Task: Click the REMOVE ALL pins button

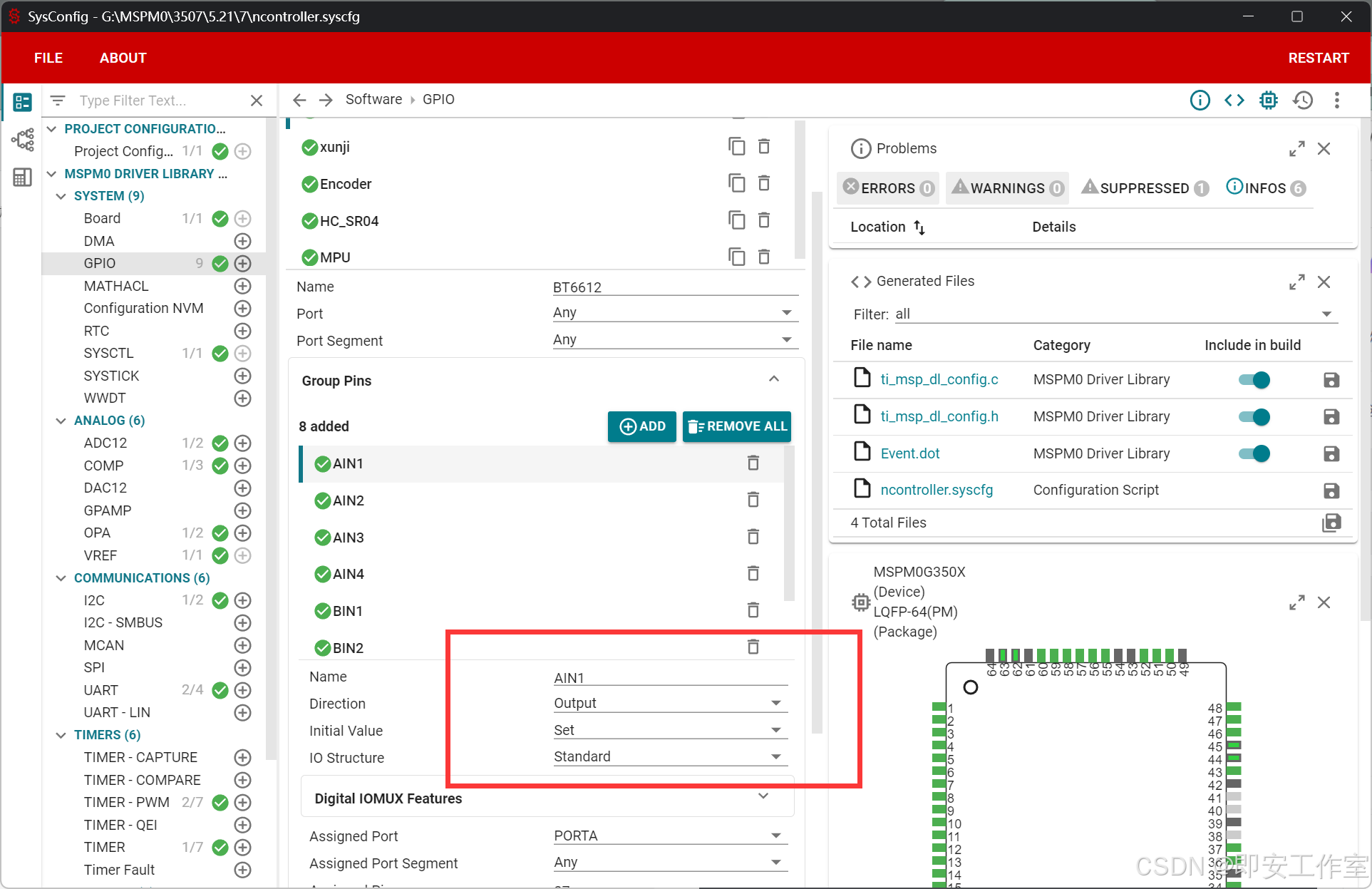Action: [737, 426]
